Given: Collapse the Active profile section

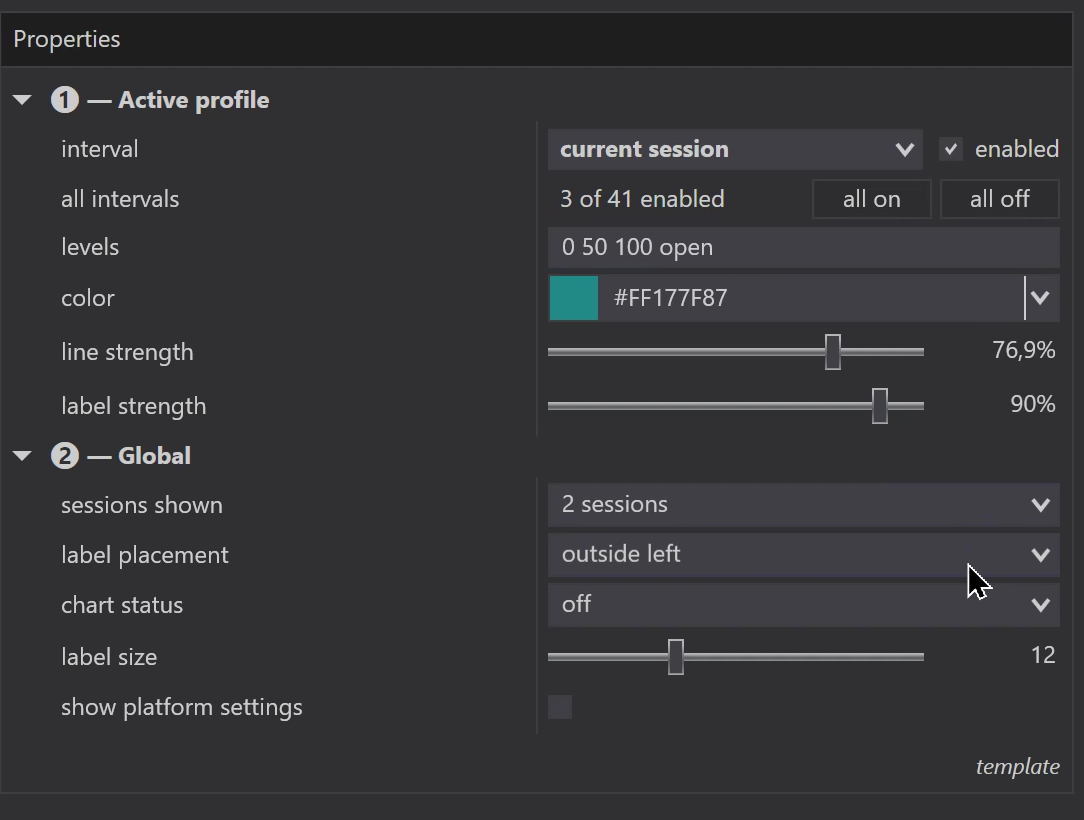Looking at the screenshot, I should (22, 100).
